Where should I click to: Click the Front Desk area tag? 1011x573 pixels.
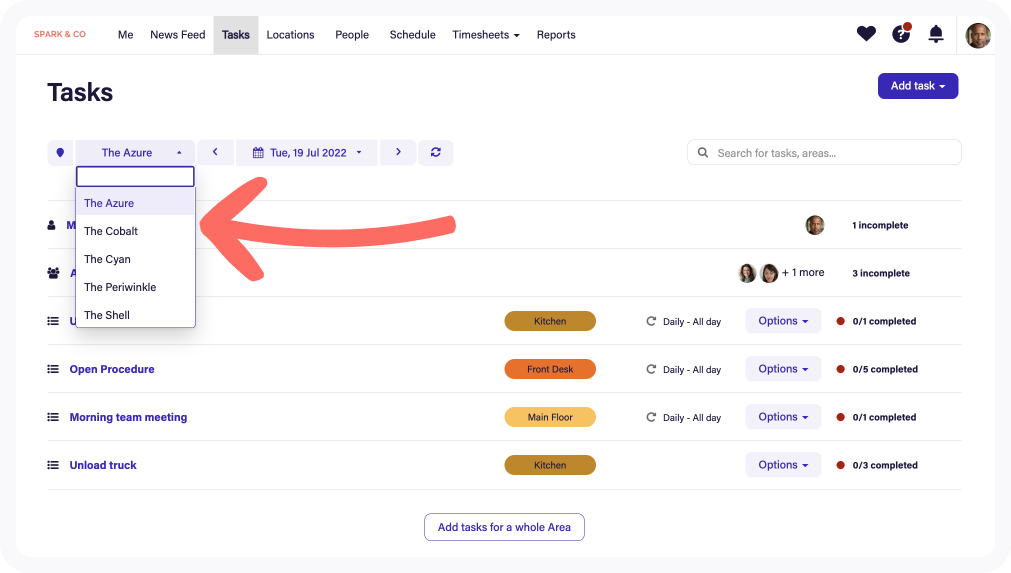550,369
